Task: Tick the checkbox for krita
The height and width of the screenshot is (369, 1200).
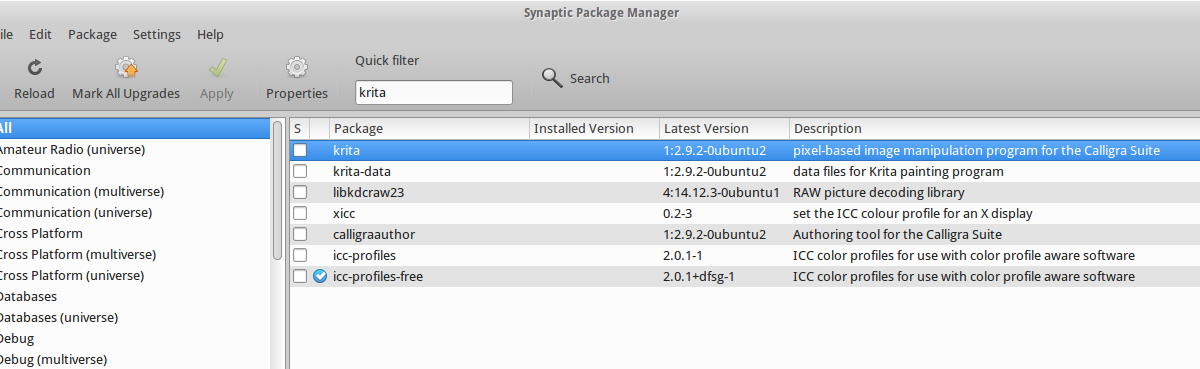Action: (x=300, y=150)
